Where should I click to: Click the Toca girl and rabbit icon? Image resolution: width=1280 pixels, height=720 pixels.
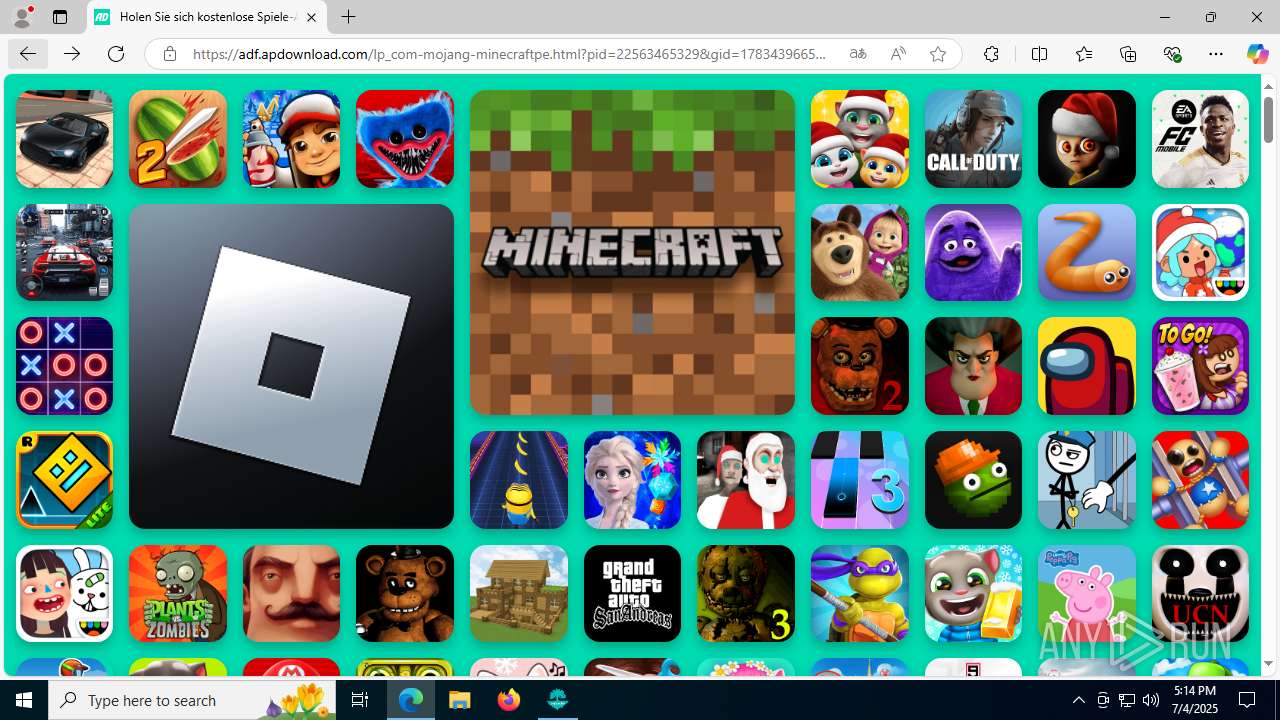[x=64, y=593]
